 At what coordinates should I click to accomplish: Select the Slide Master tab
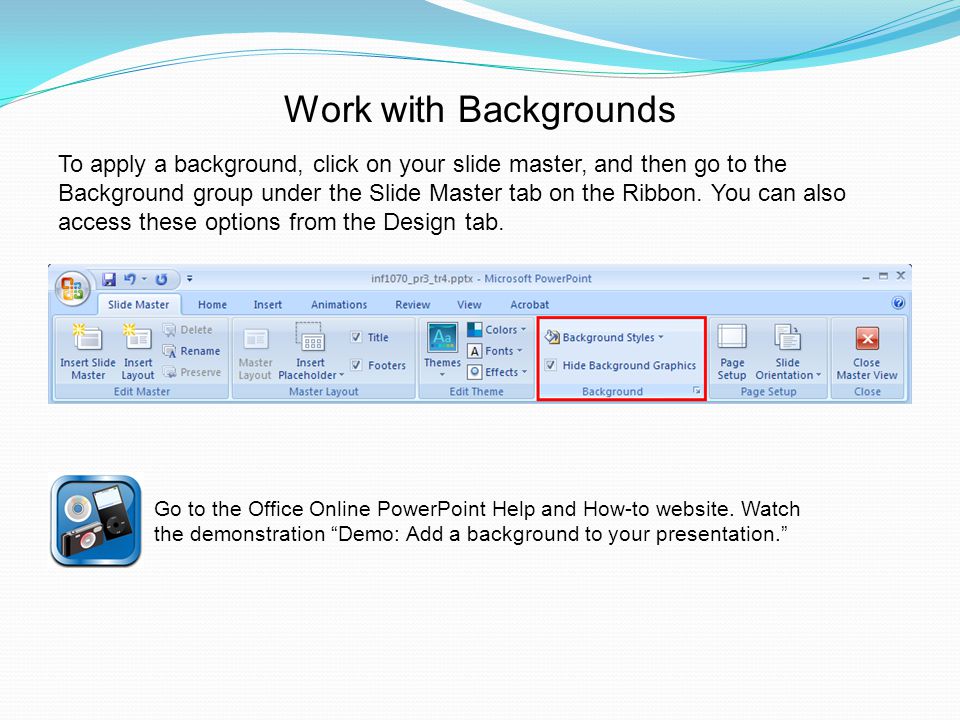(x=138, y=304)
